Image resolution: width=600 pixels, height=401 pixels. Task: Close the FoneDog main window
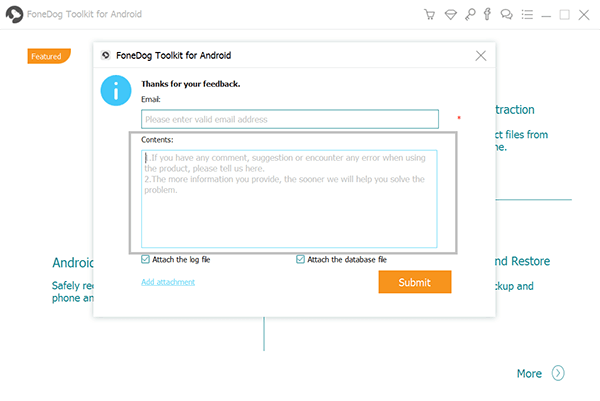click(584, 15)
